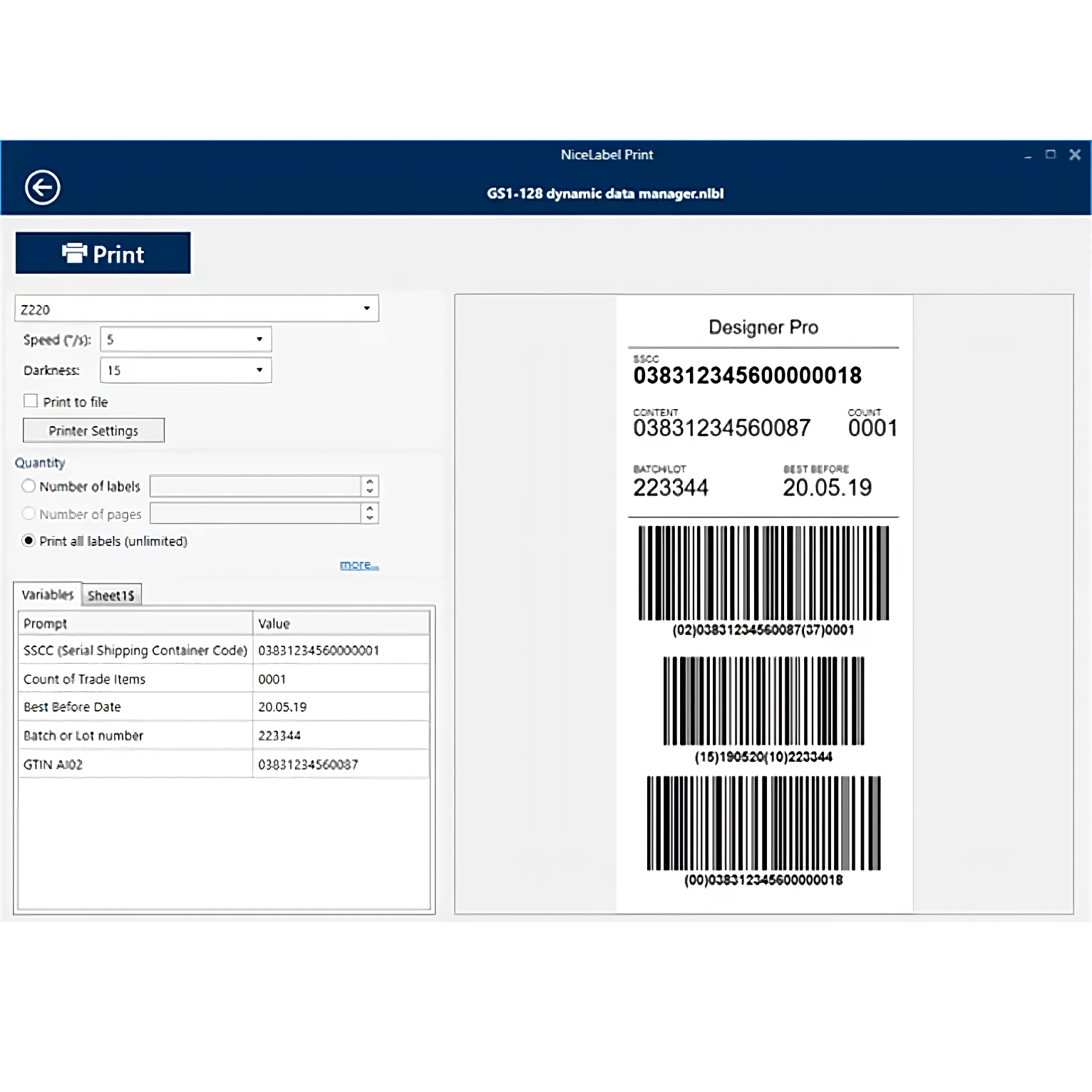Select Number of labels radio option
This screenshot has height=1092, width=1092.
pyautogui.click(x=29, y=486)
